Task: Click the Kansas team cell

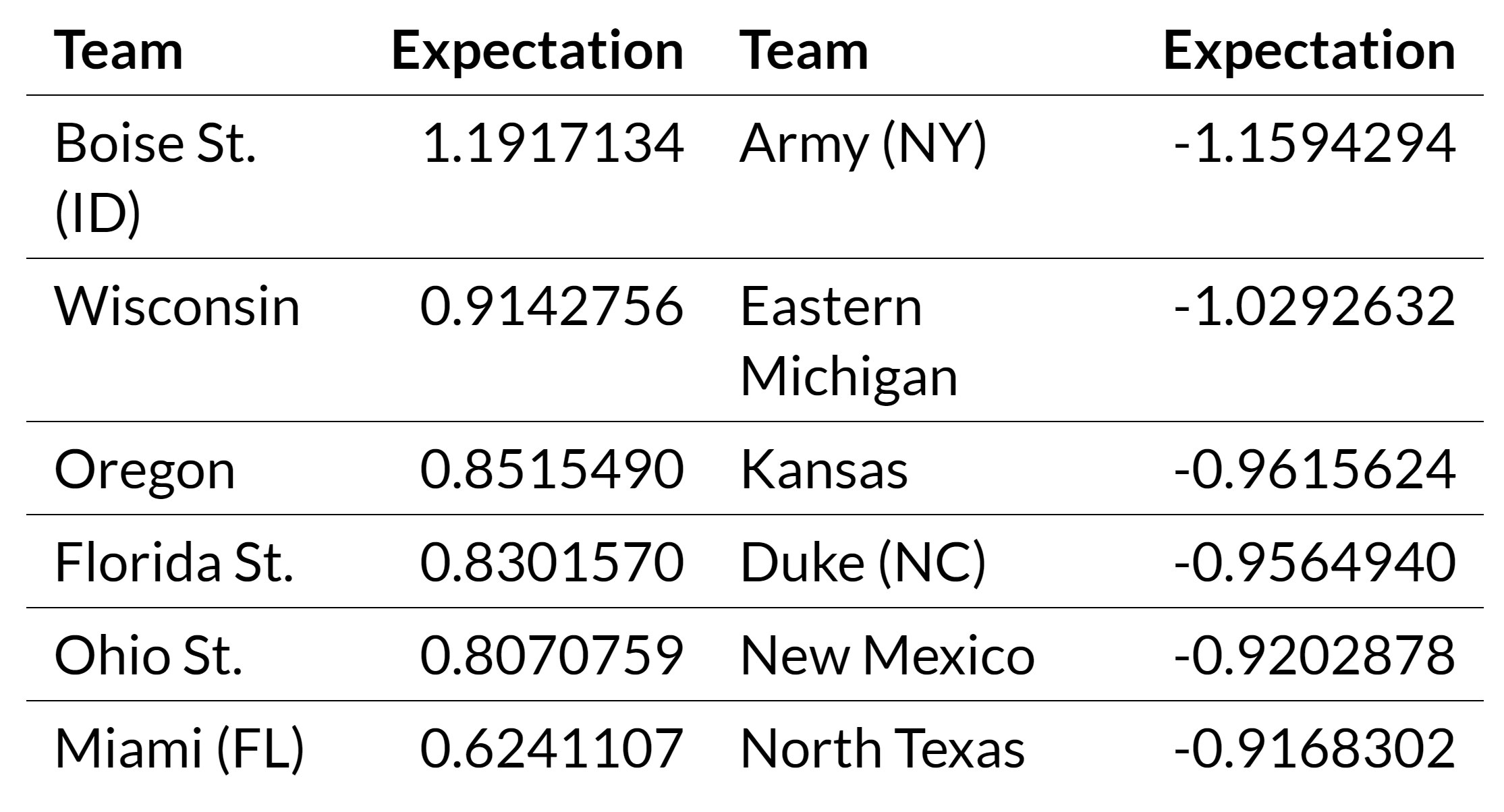Action: click(824, 469)
